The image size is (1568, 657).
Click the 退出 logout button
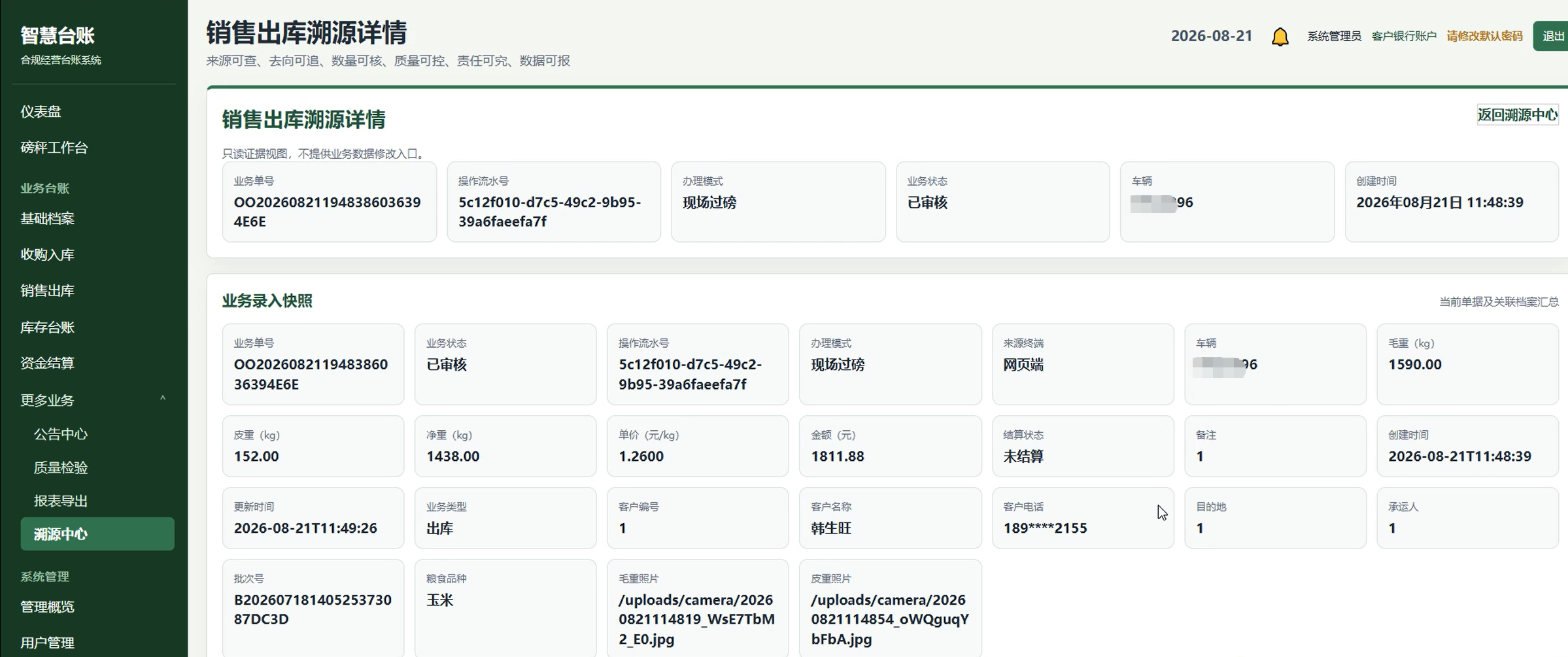1552,36
